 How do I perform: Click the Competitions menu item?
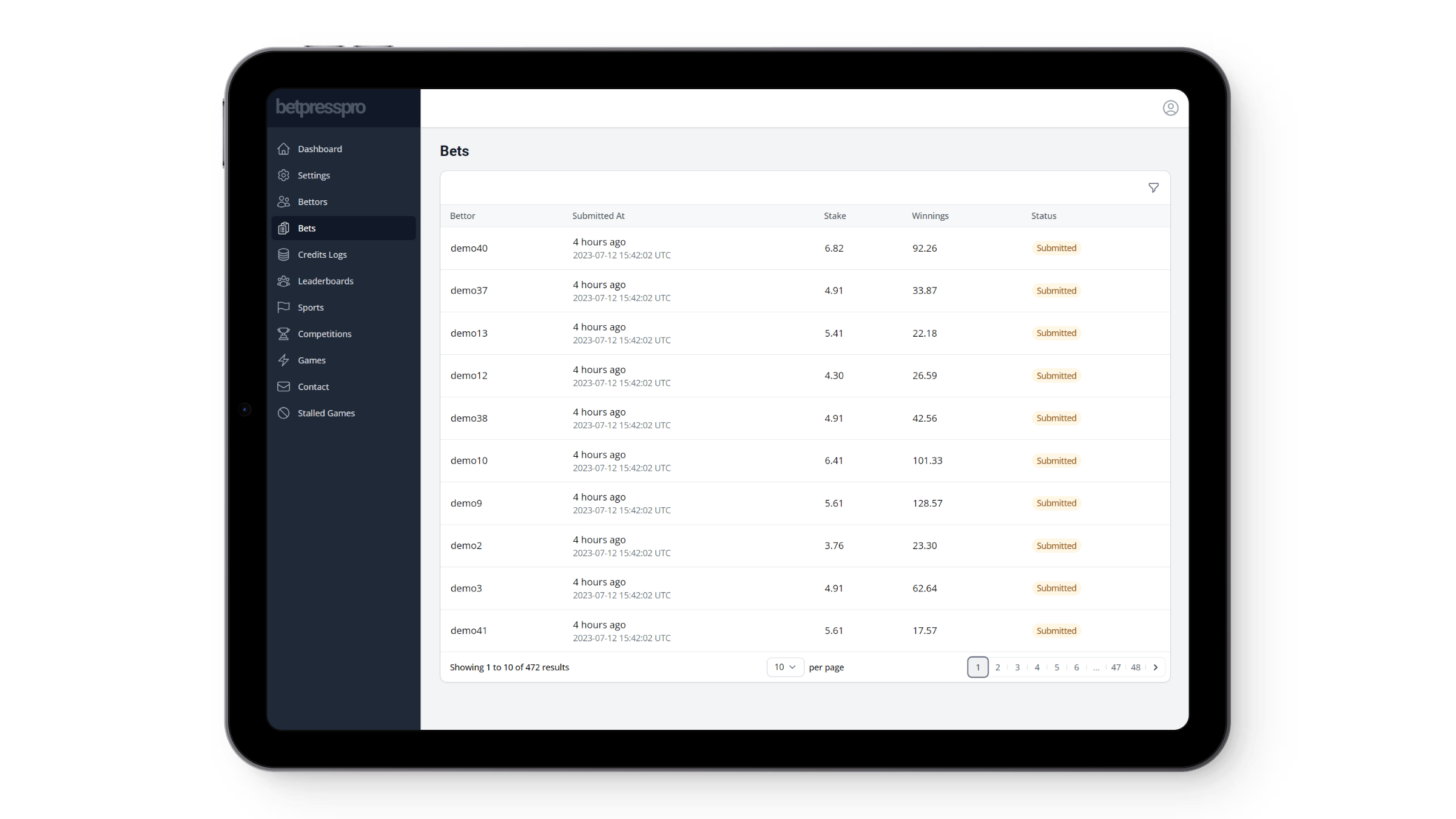tap(324, 334)
